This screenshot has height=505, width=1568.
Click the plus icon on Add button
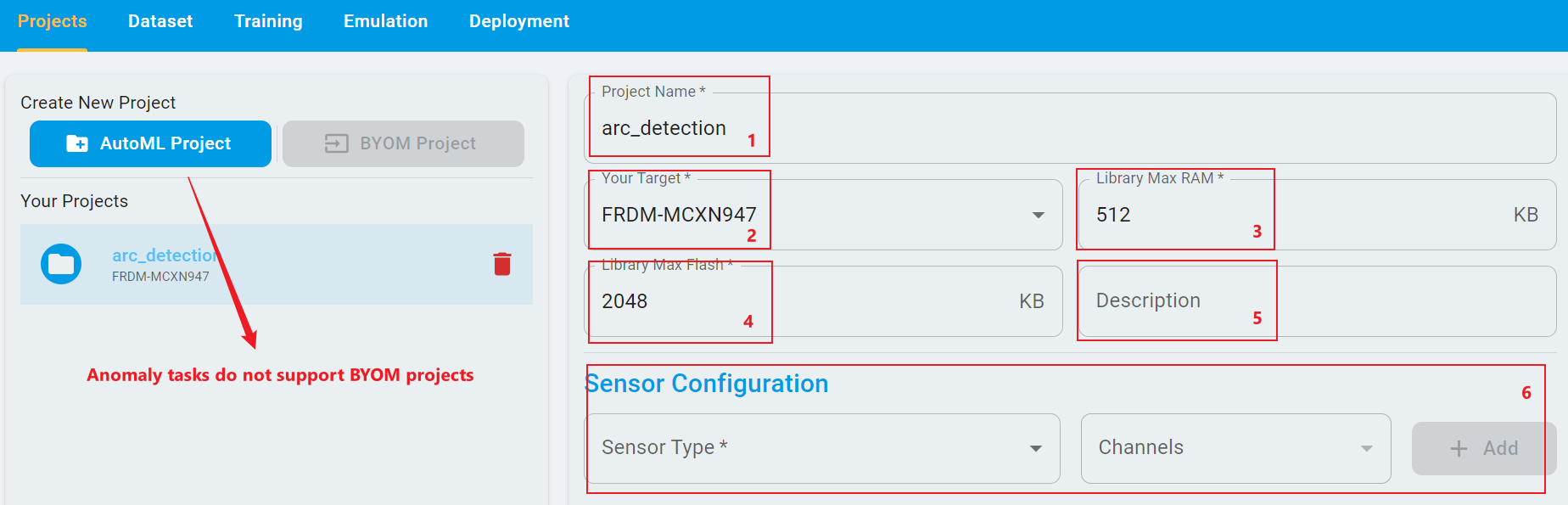pos(1459,448)
